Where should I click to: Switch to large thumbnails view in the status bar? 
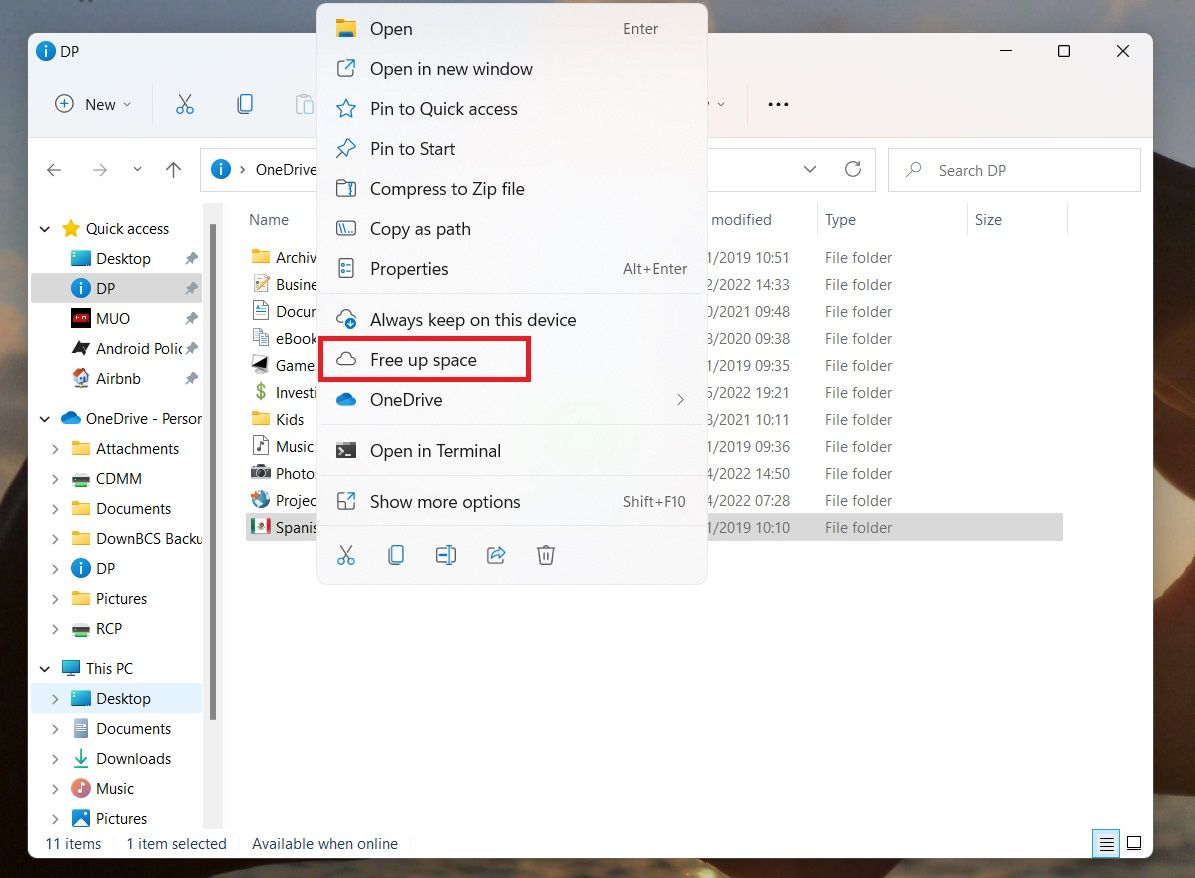(1135, 843)
